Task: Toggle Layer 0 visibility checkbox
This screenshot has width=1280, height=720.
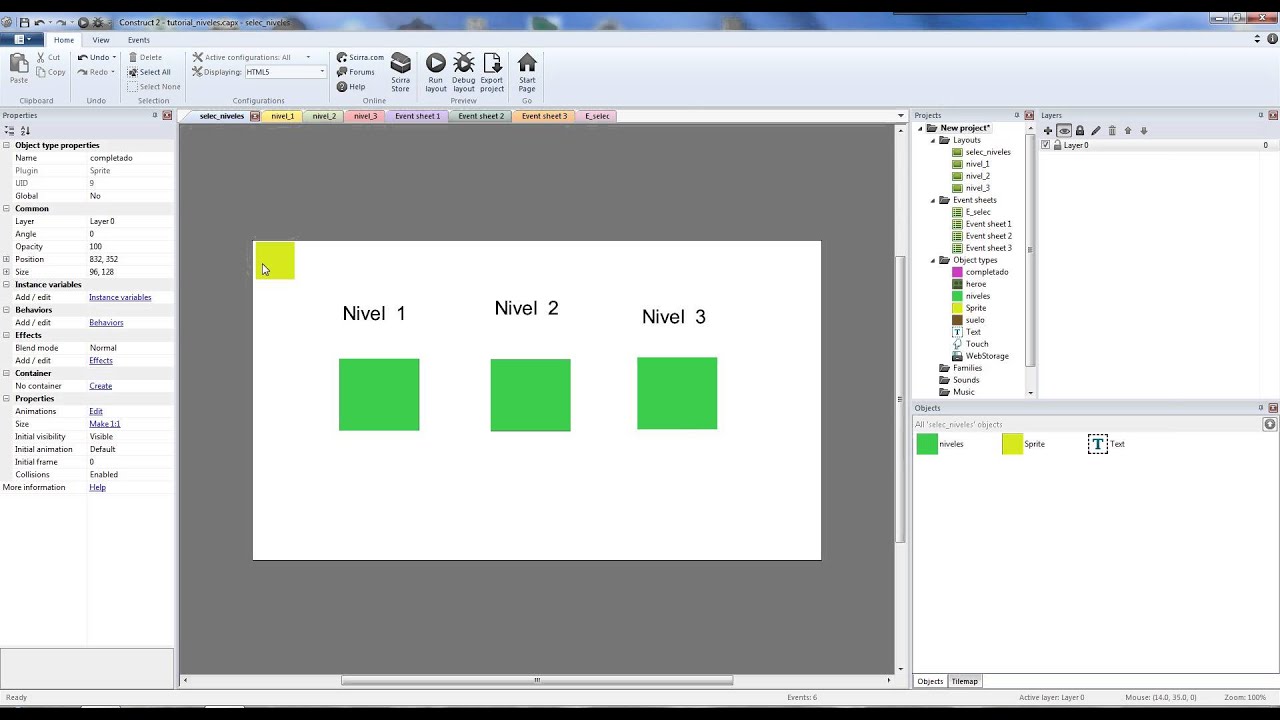Action: point(1046,145)
